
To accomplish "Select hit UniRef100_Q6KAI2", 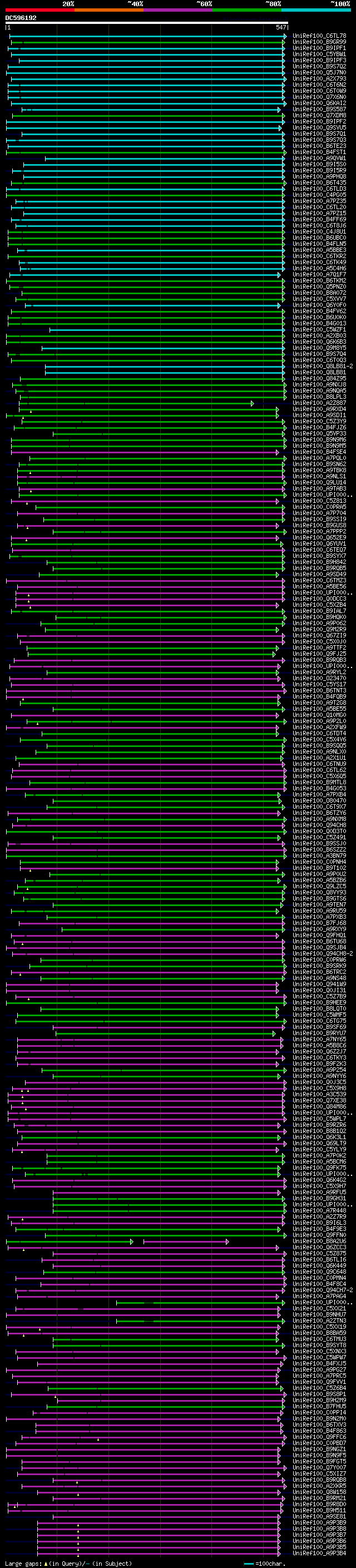I will click(x=319, y=103).
